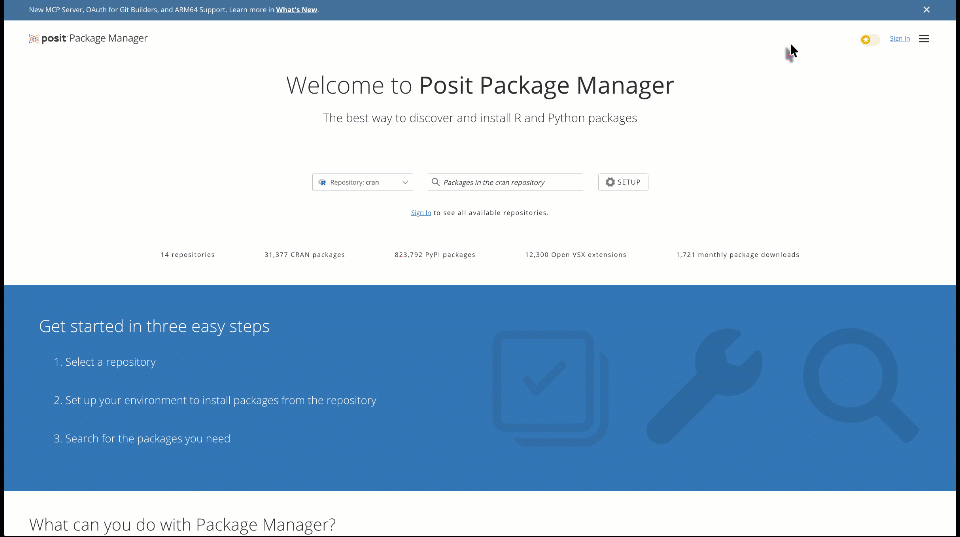This screenshot has height=537, width=960.
Task: Open the hamburger menu
Action: click(x=924, y=39)
